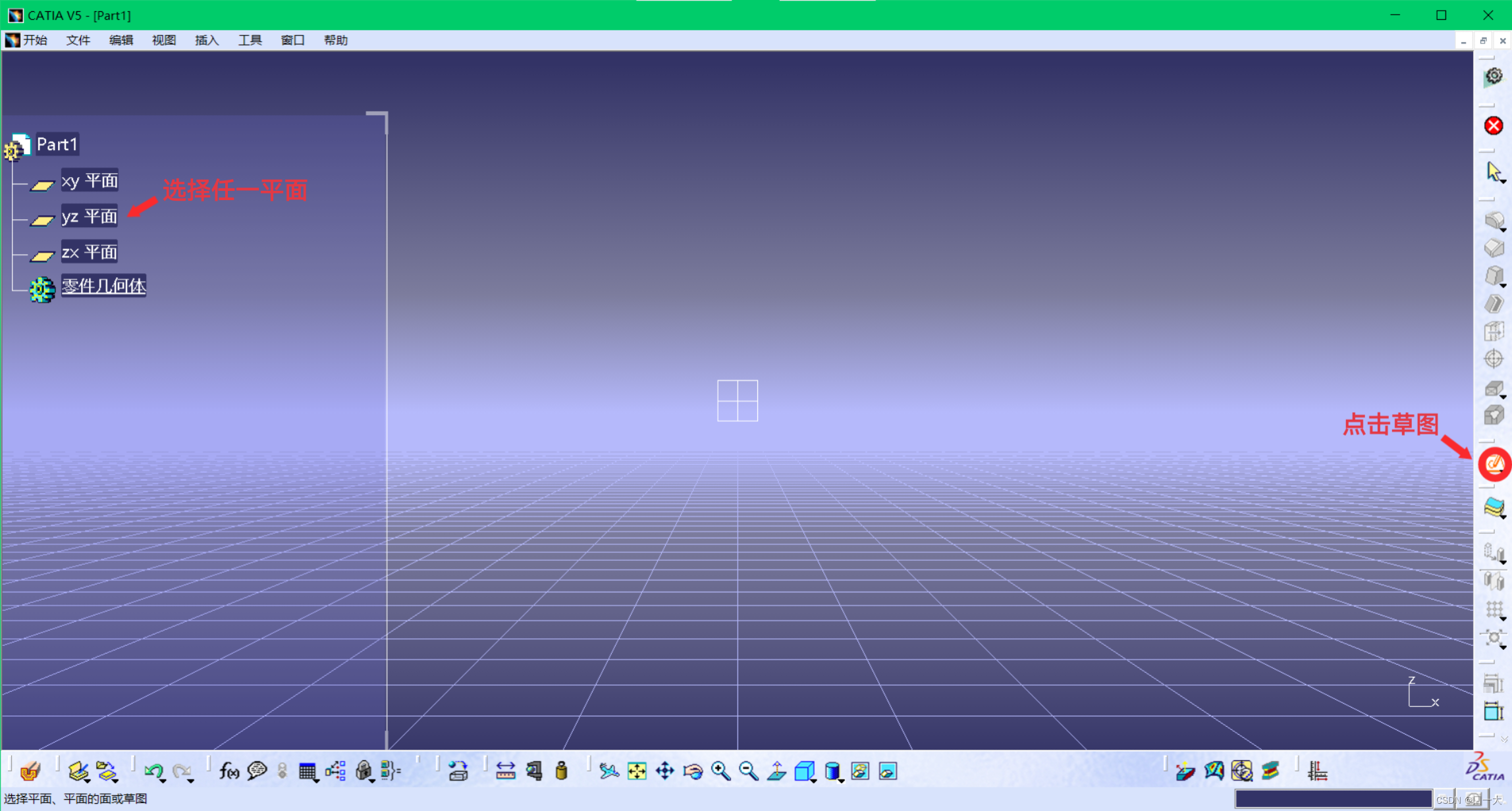Screen dimensions: 1512x811
Task: Click the Zoom In magnifier icon
Action: (x=720, y=771)
